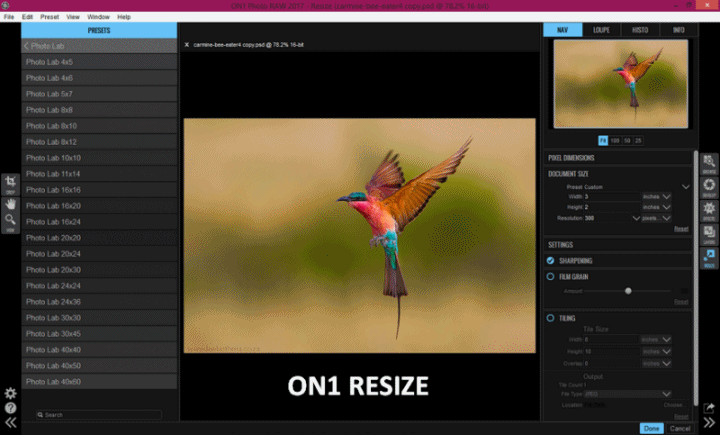Enable the Film Grain toggle
The image size is (720, 435).
[x=550, y=277]
